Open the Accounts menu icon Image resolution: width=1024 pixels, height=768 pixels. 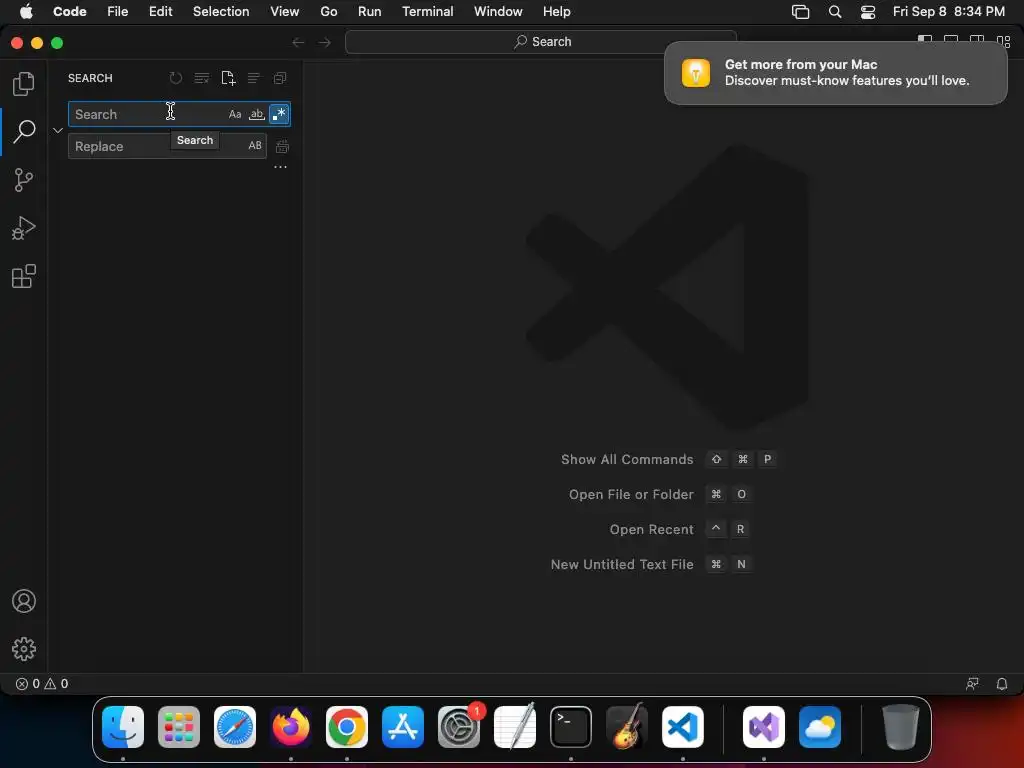point(24,601)
